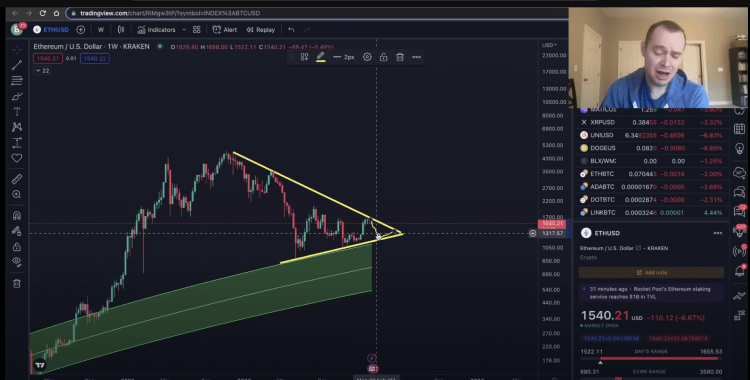Screen dimensions: 750x380
Task: Toggle lock all drawing tools
Action: tap(17, 246)
